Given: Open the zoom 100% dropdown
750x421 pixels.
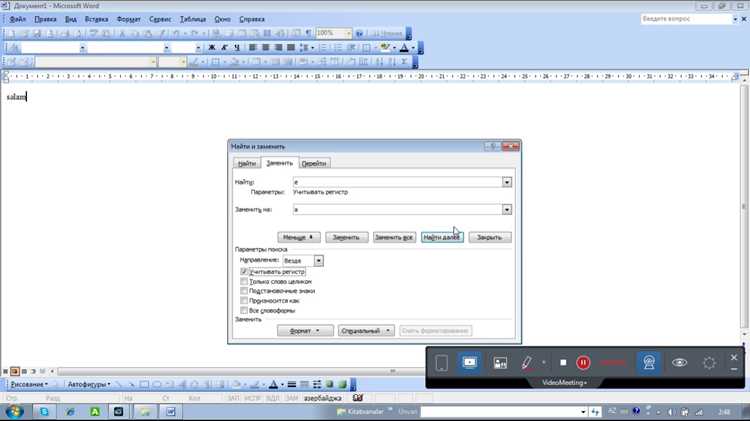Looking at the screenshot, I should pyautogui.click(x=348, y=33).
